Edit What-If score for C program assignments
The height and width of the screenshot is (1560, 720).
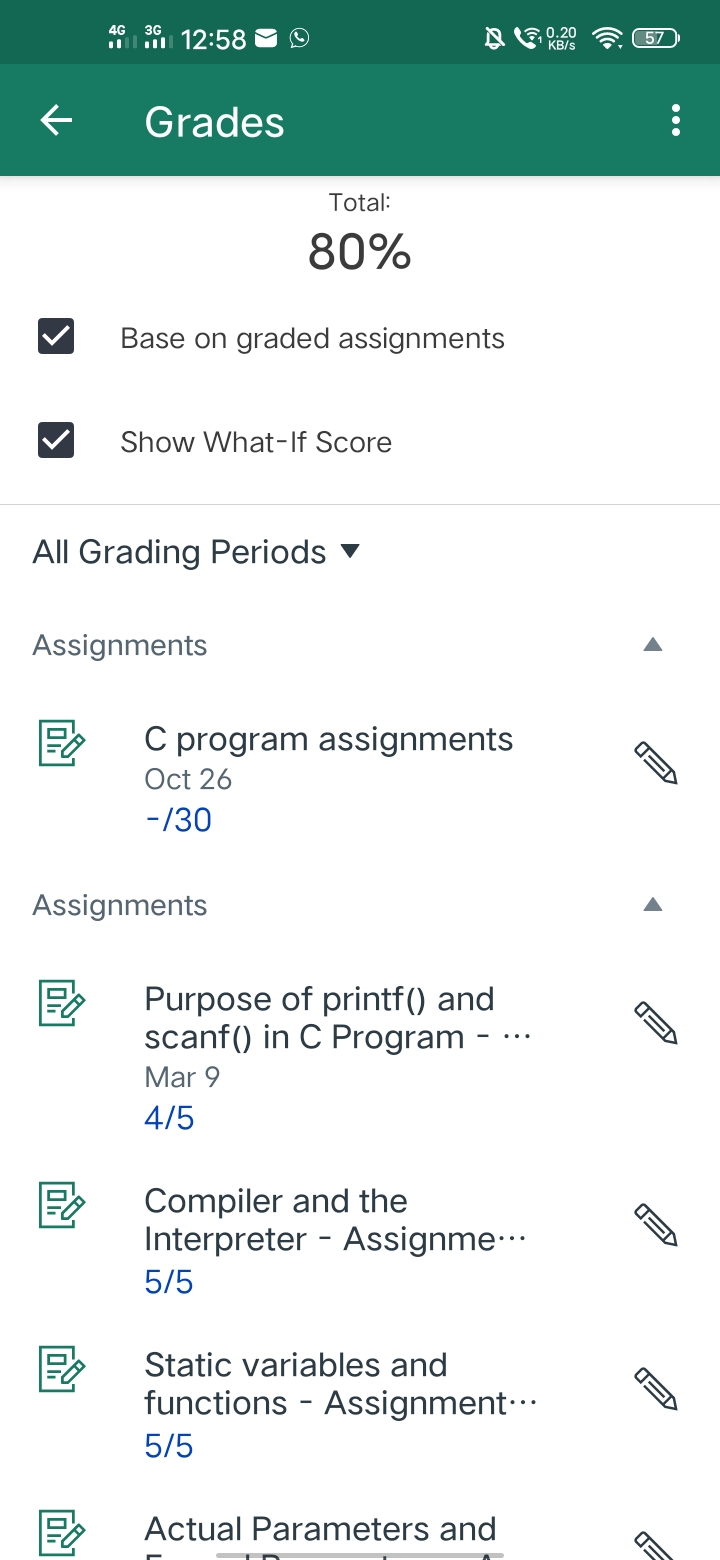(x=656, y=763)
